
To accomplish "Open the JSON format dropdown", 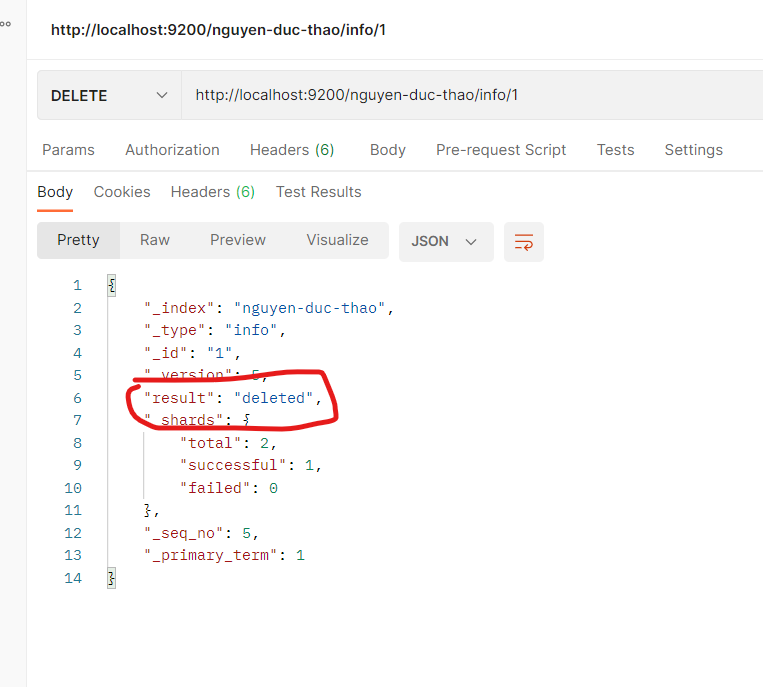I will [446, 242].
